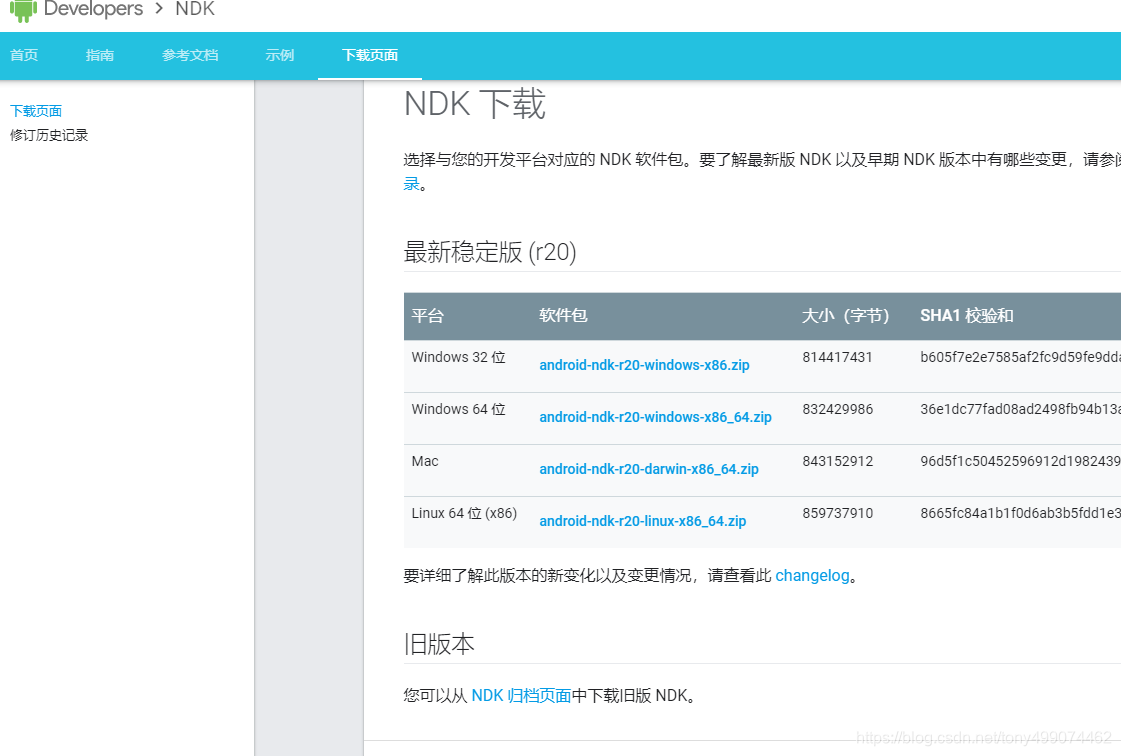
Task: Click the 软件包 column header
Action: (x=563, y=315)
